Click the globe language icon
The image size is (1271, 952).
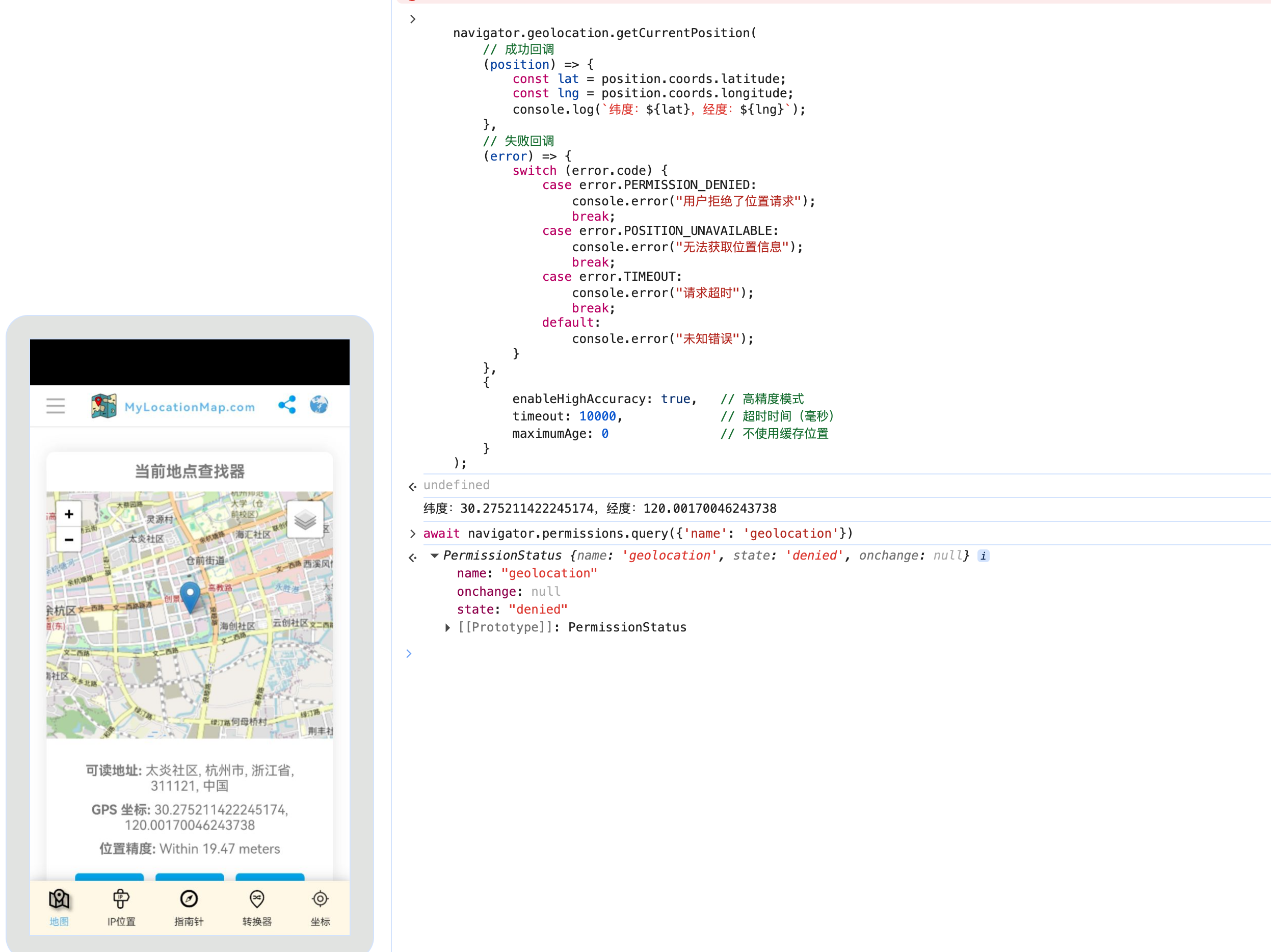[x=319, y=405]
